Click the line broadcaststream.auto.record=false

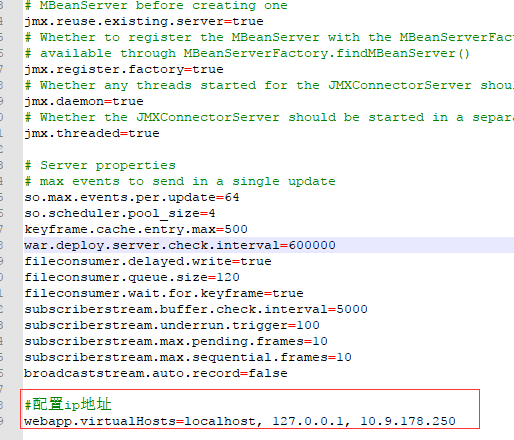point(156,373)
